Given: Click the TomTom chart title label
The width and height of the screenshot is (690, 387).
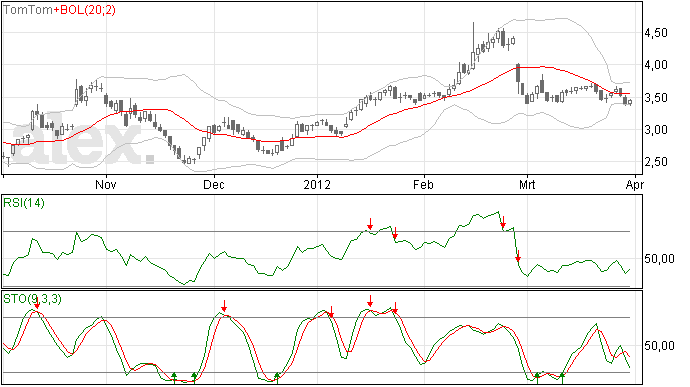Looking at the screenshot, I should [x=28, y=10].
